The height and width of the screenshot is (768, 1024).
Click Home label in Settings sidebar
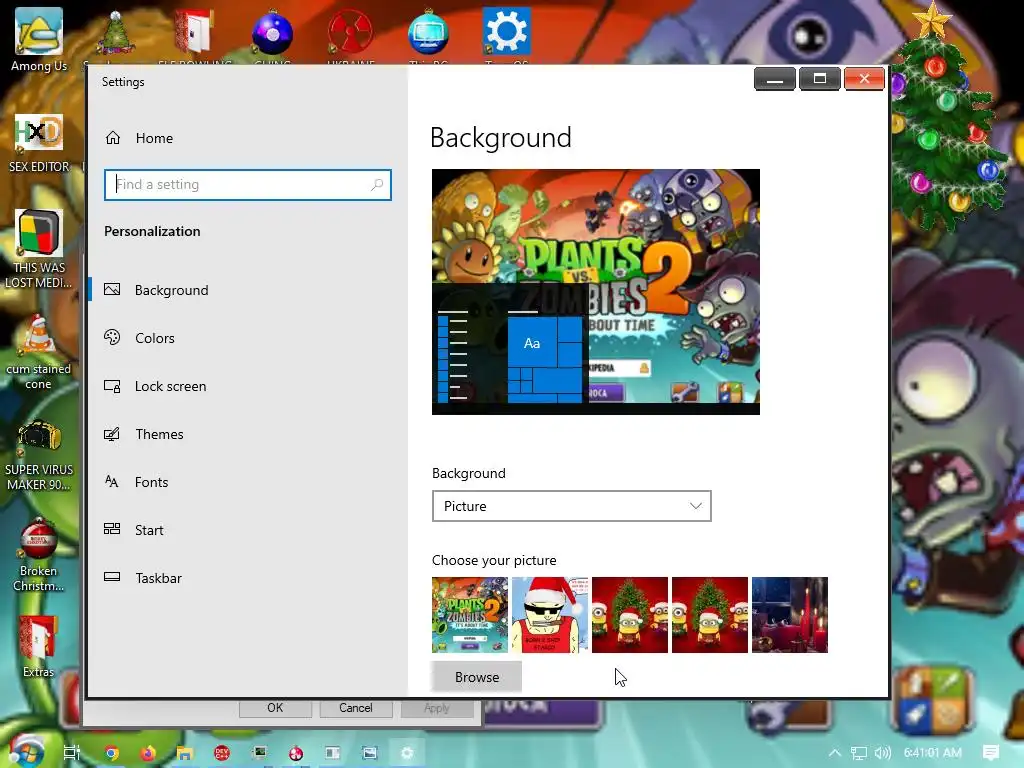(x=154, y=138)
